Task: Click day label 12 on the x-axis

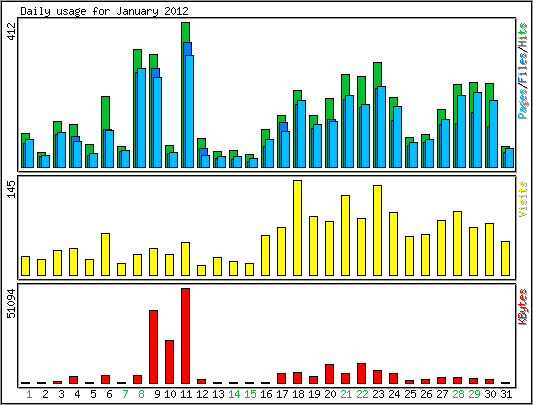Action: (202, 394)
